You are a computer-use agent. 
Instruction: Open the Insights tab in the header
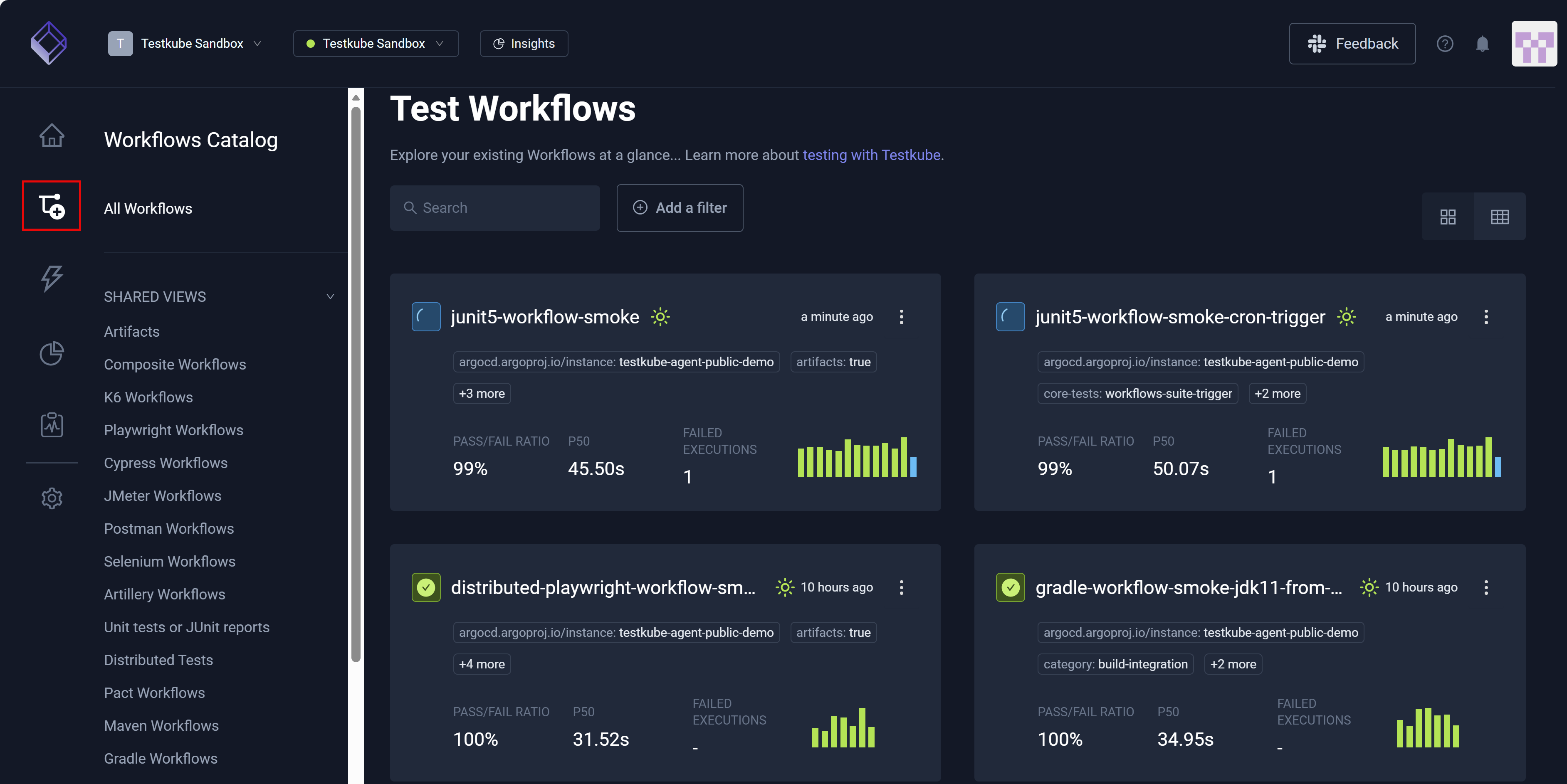[523, 43]
